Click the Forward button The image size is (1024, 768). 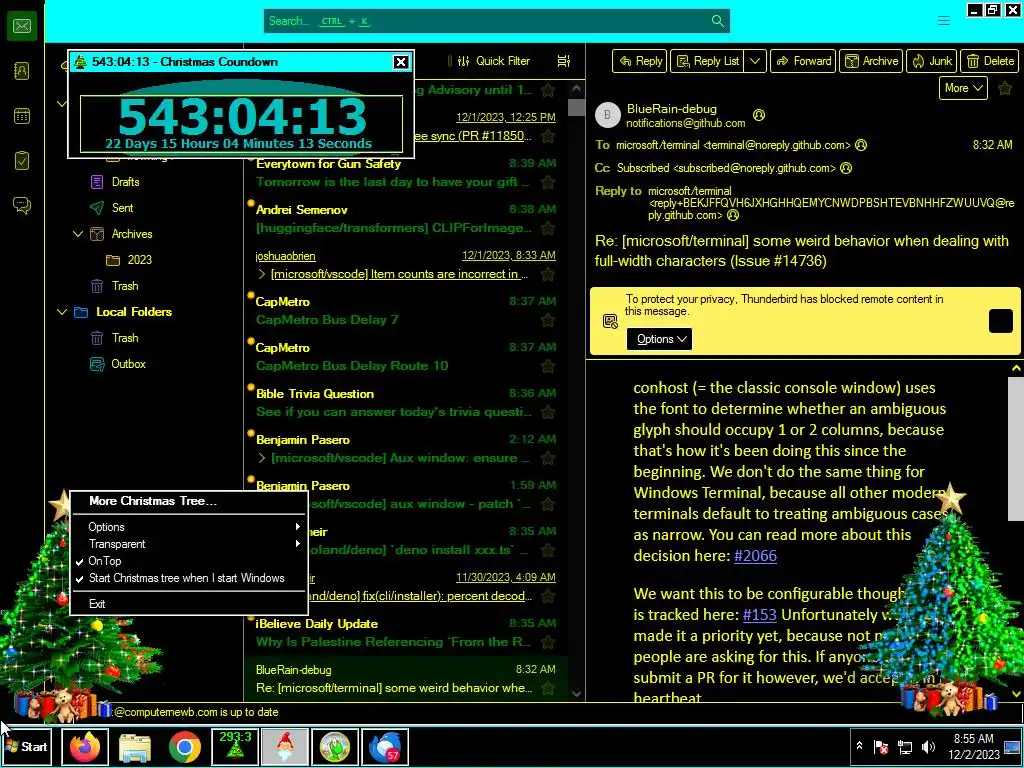pos(803,61)
